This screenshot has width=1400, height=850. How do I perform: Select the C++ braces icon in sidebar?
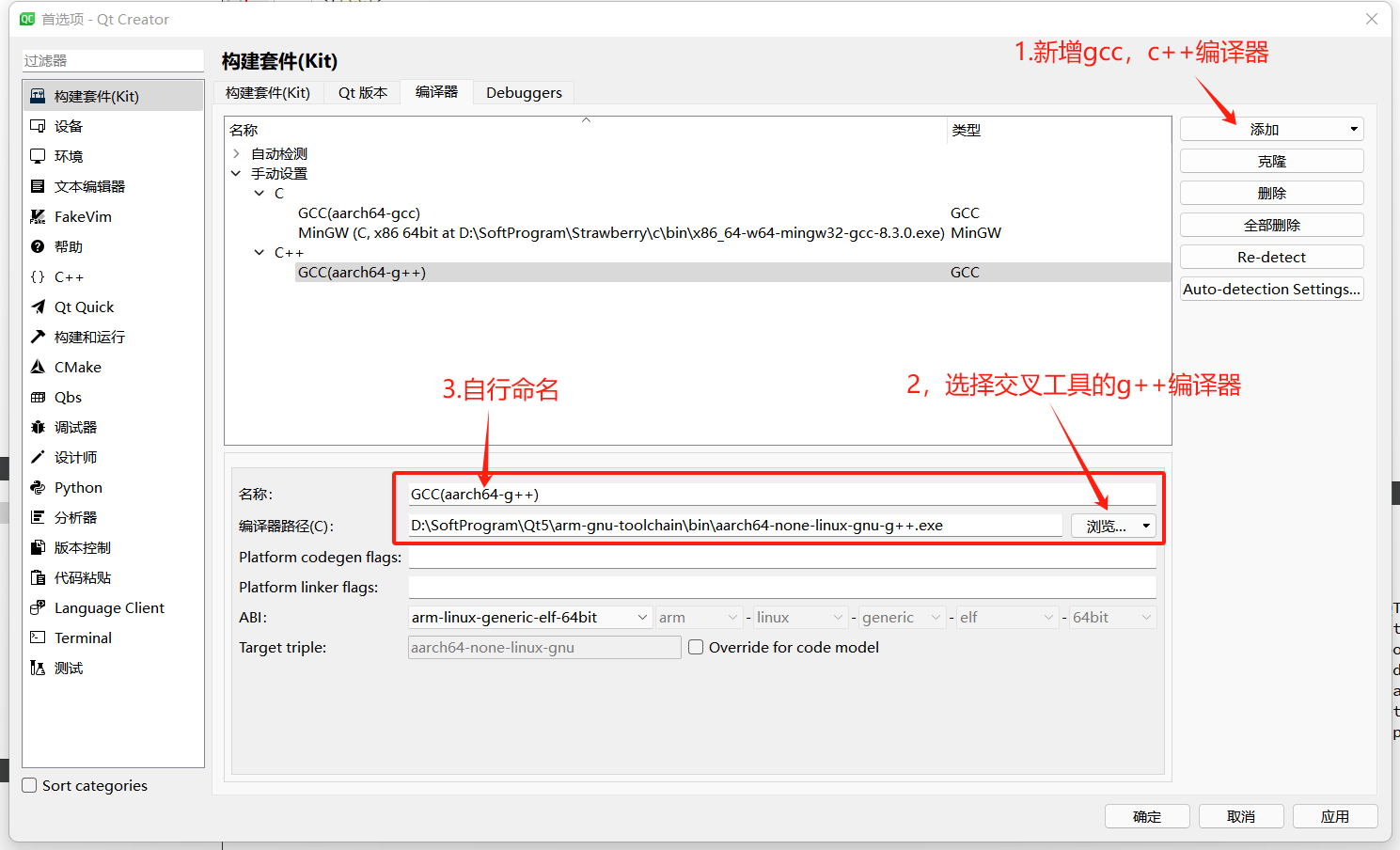38,276
